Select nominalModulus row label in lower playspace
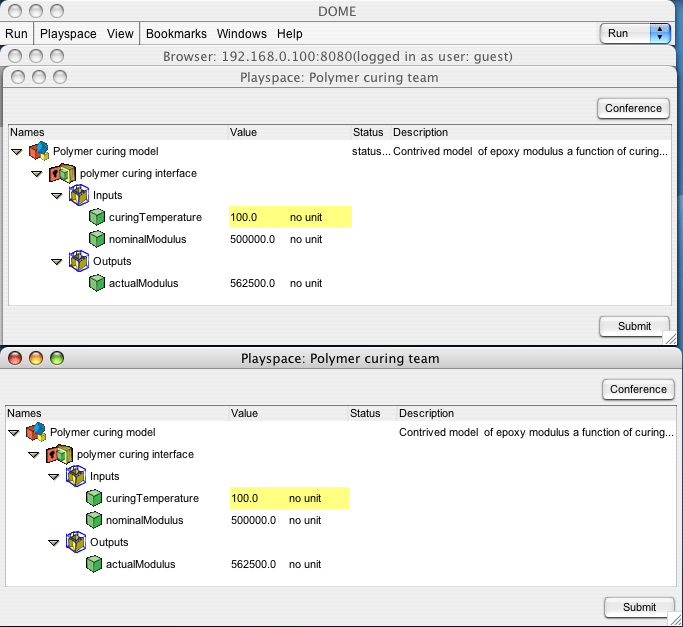The image size is (683, 627). coord(144,520)
